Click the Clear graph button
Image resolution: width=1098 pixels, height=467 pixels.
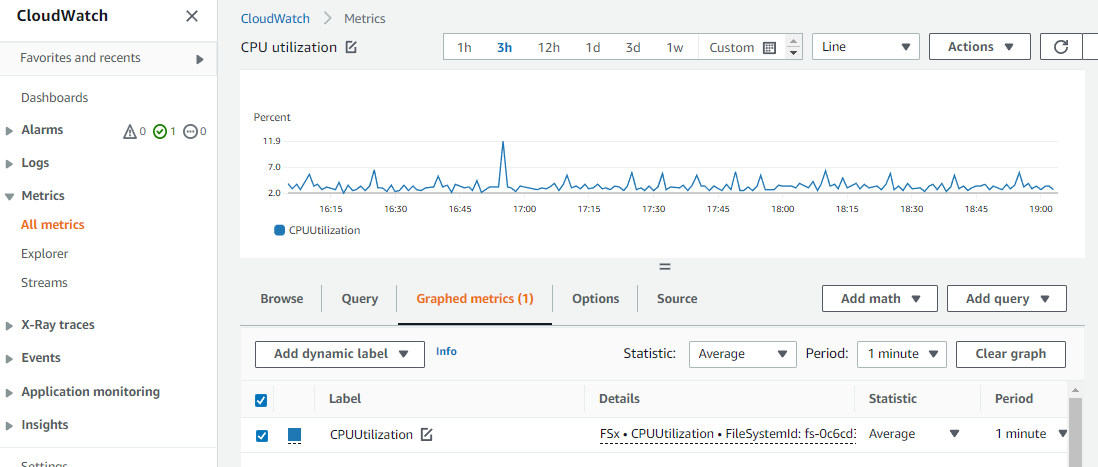(x=1010, y=354)
